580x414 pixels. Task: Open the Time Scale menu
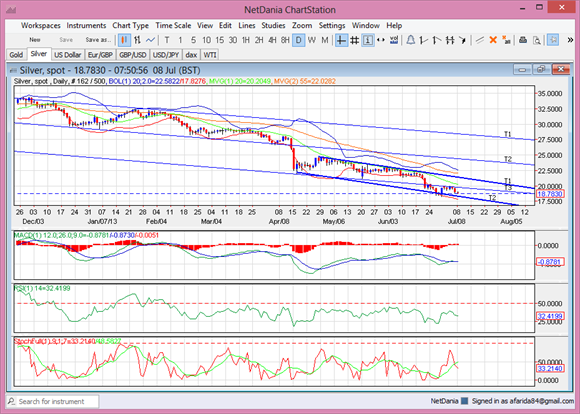coord(173,26)
